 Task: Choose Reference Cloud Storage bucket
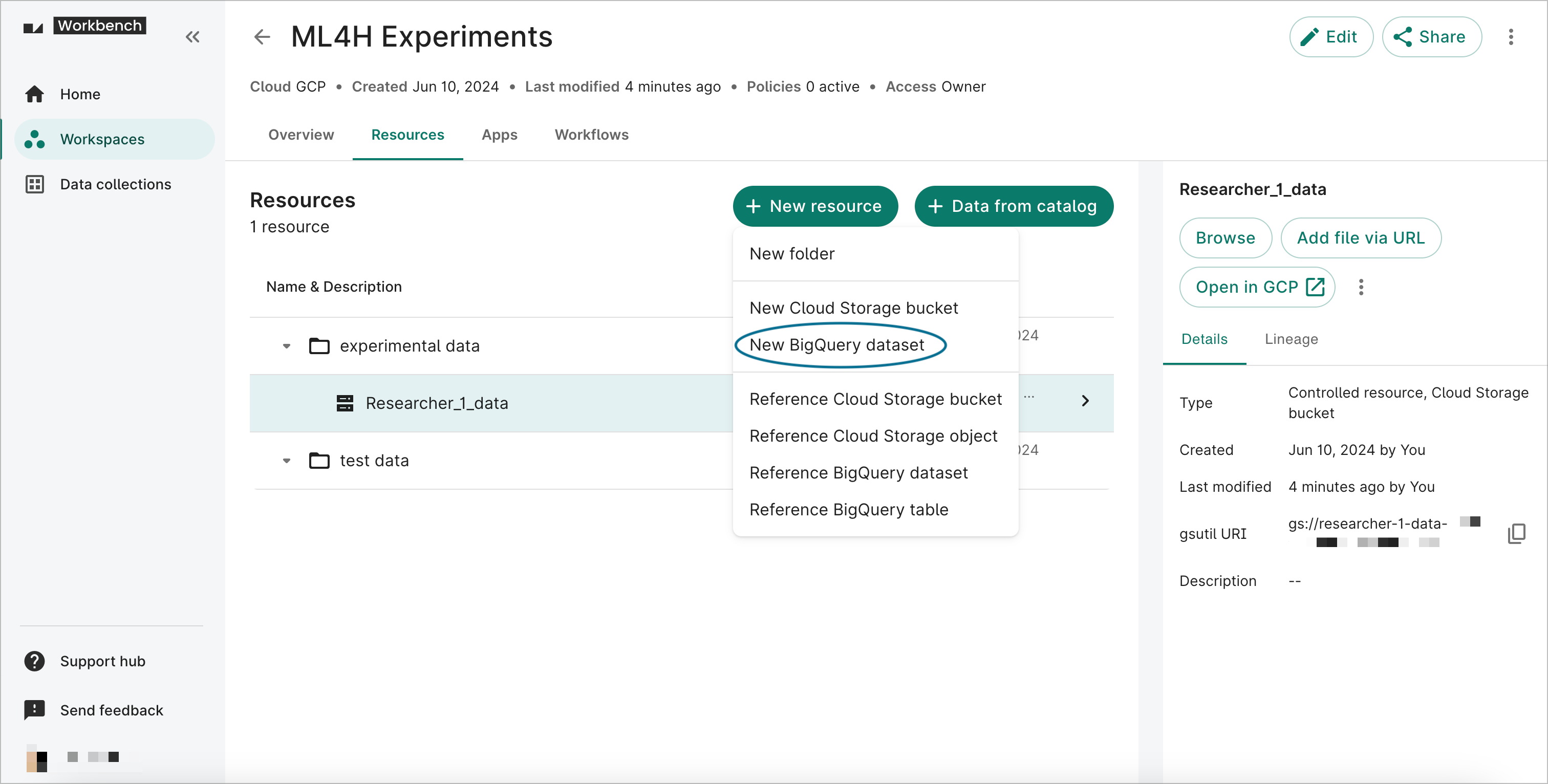point(875,400)
